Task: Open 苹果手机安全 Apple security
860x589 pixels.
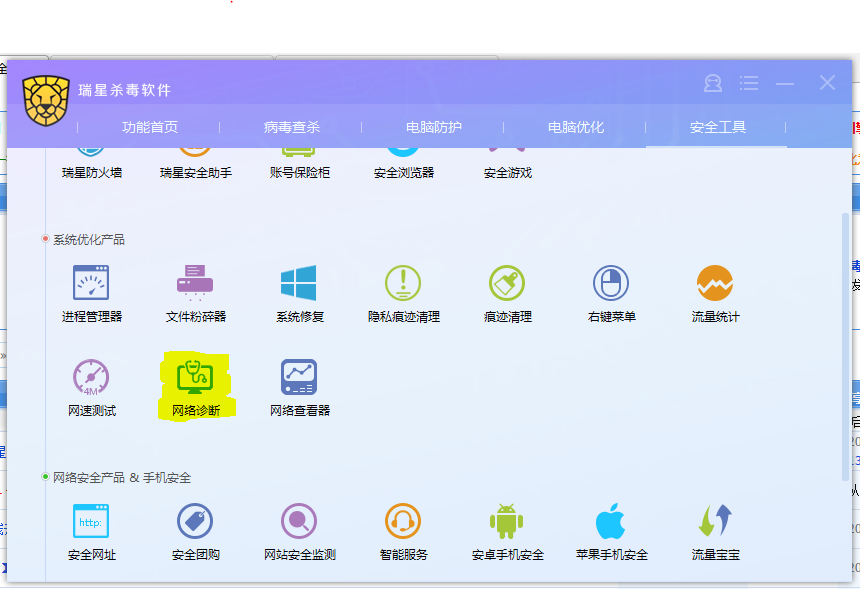Action: pos(611,532)
